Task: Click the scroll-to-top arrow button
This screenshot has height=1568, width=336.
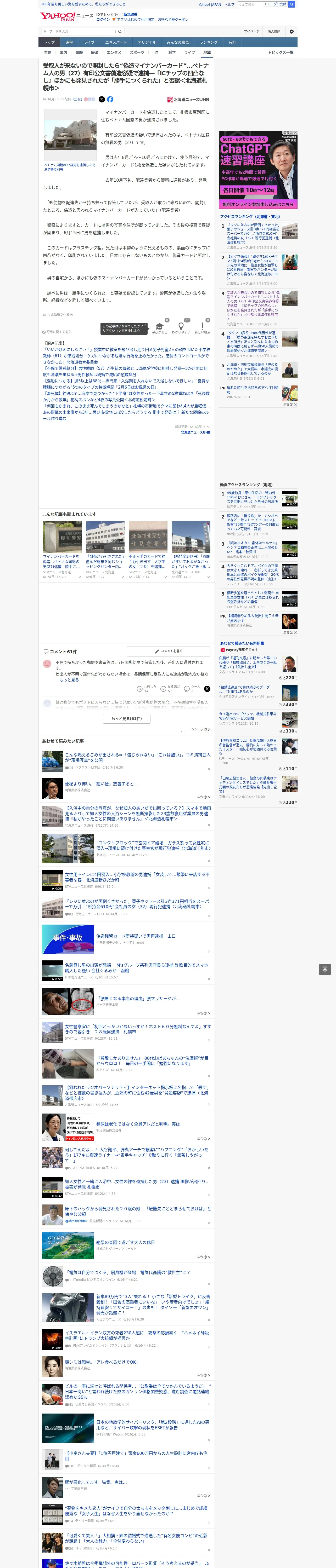Action: point(325,970)
